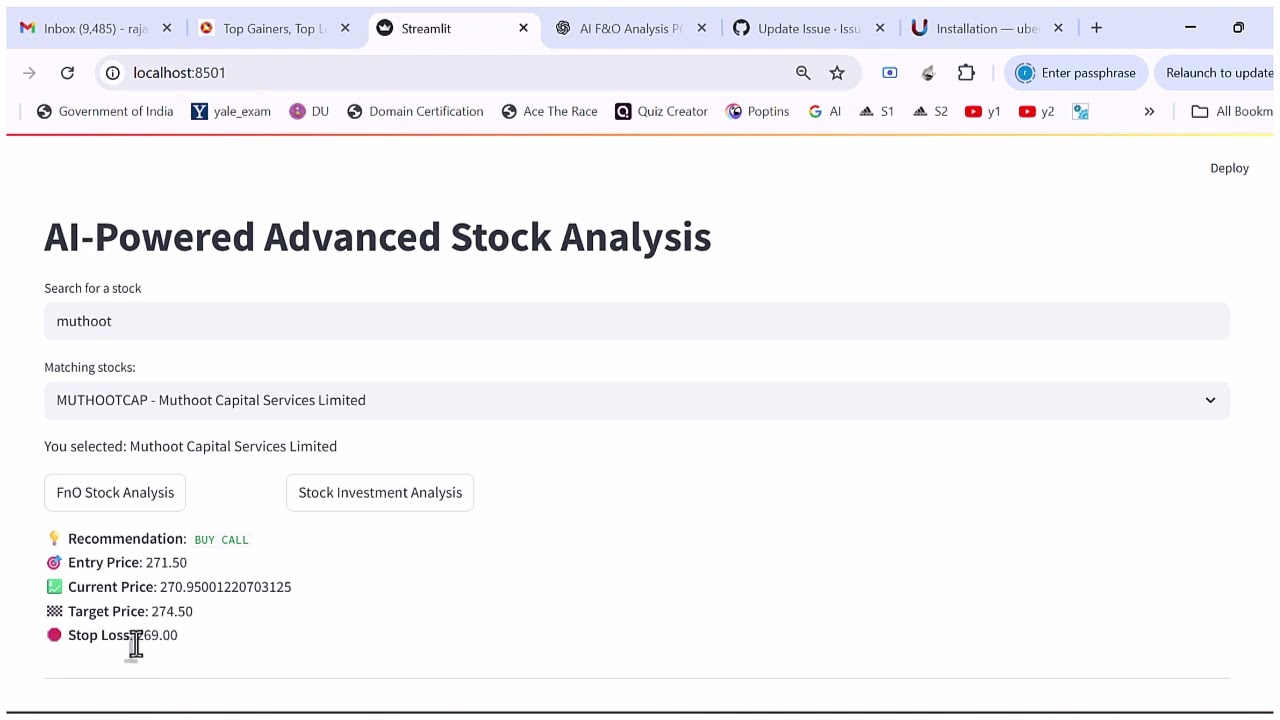Viewport: 1280px width, 720px height.
Task: Go forward in browser history
Action: pos(29,73)
